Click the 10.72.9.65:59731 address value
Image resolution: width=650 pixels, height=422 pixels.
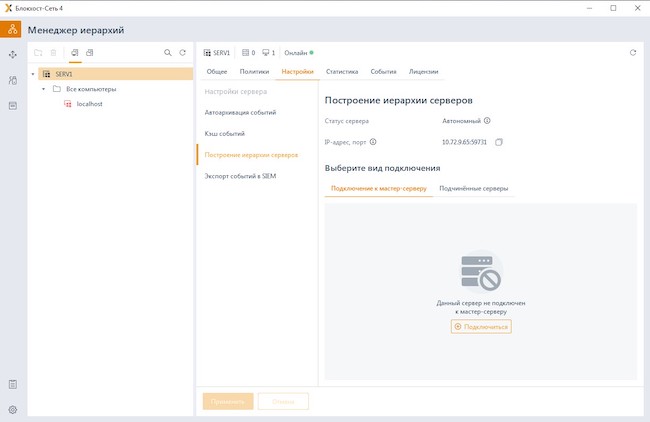(464, 142)
